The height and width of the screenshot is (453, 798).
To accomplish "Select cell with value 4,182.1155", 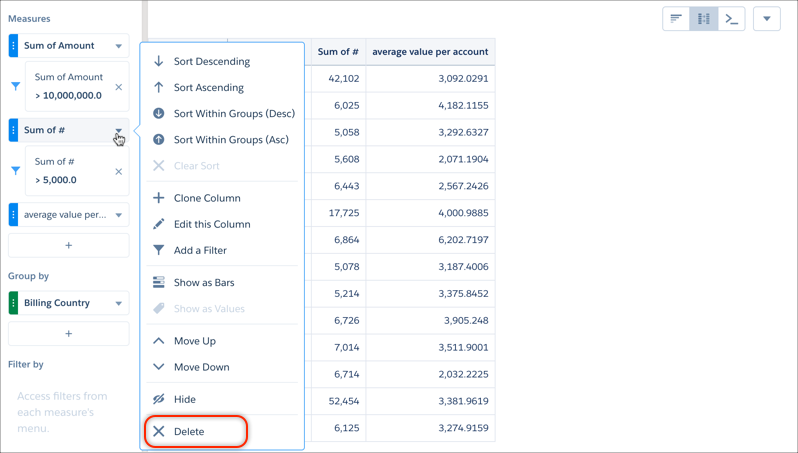I will [x=431, y=105].
